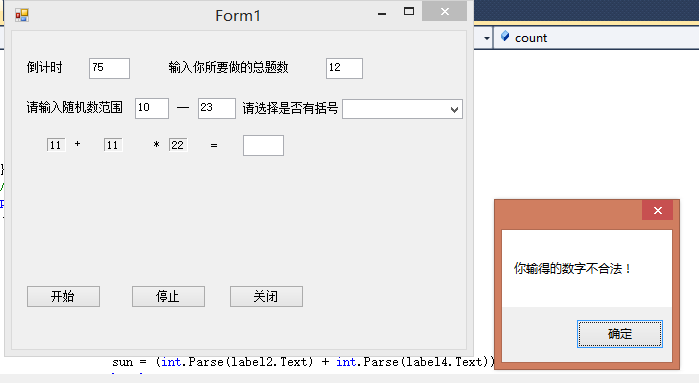
Task: Click the range maximum field showing 23
Action: [x=217, y=108]
